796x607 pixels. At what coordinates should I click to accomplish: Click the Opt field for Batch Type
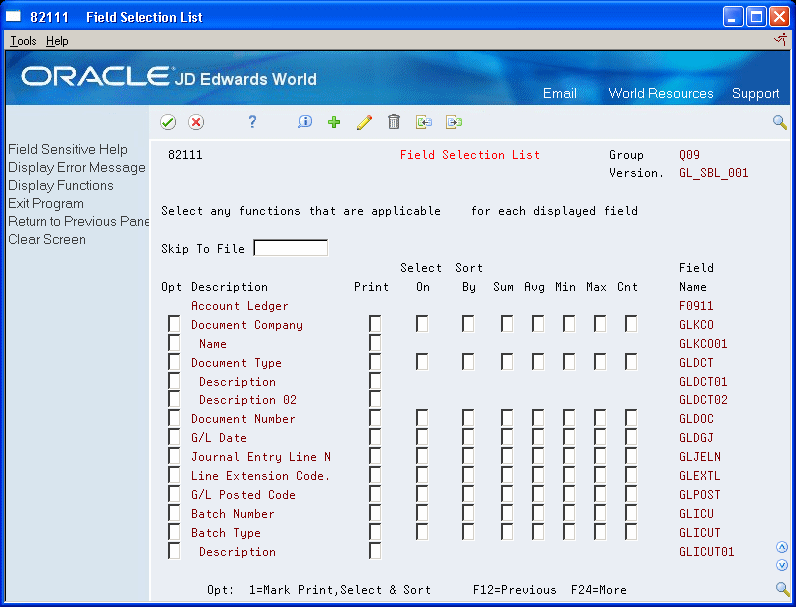tap(174, 532)
